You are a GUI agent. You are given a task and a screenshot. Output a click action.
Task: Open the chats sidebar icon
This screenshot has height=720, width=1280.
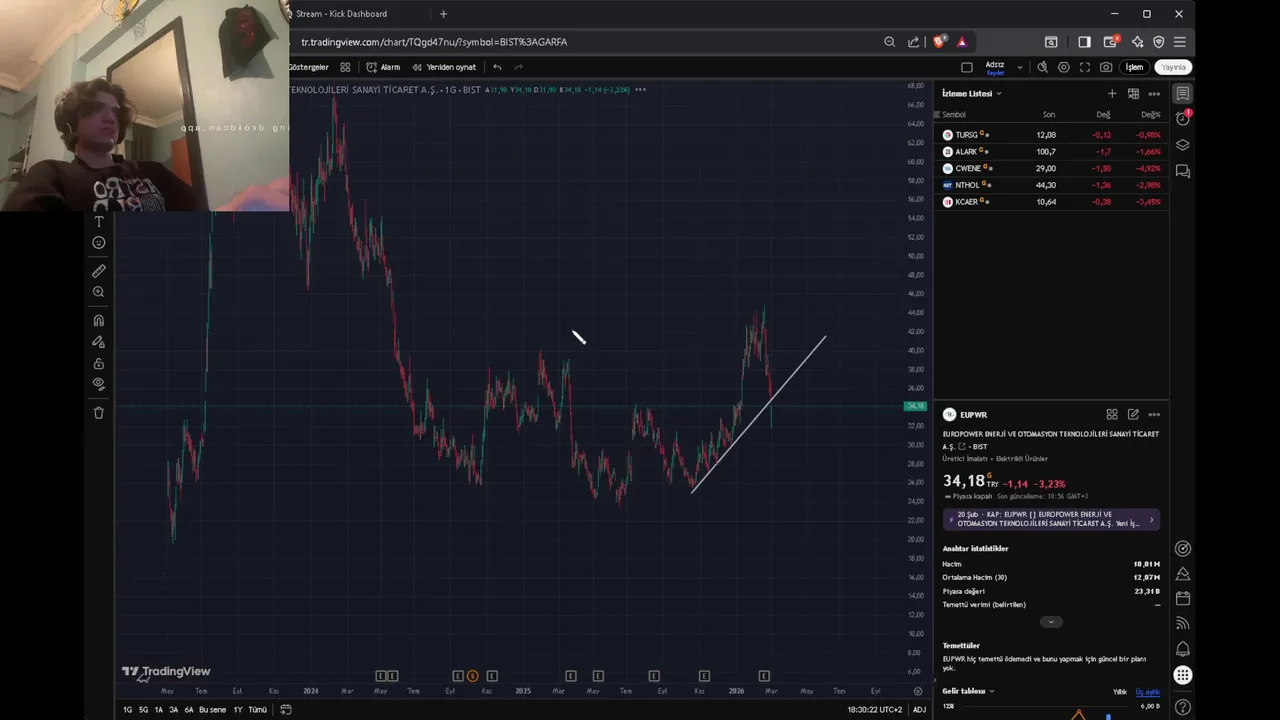point(1182,171)
